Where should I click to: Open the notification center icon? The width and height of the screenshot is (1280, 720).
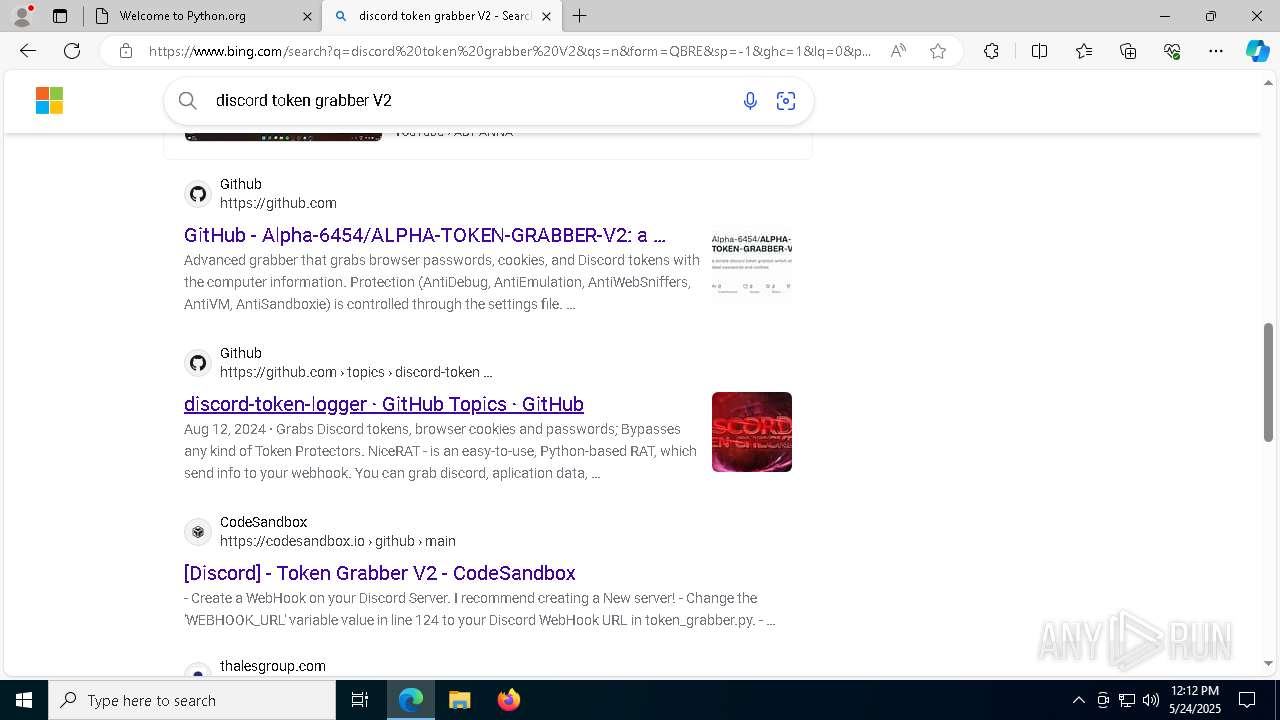(1247, 700)
